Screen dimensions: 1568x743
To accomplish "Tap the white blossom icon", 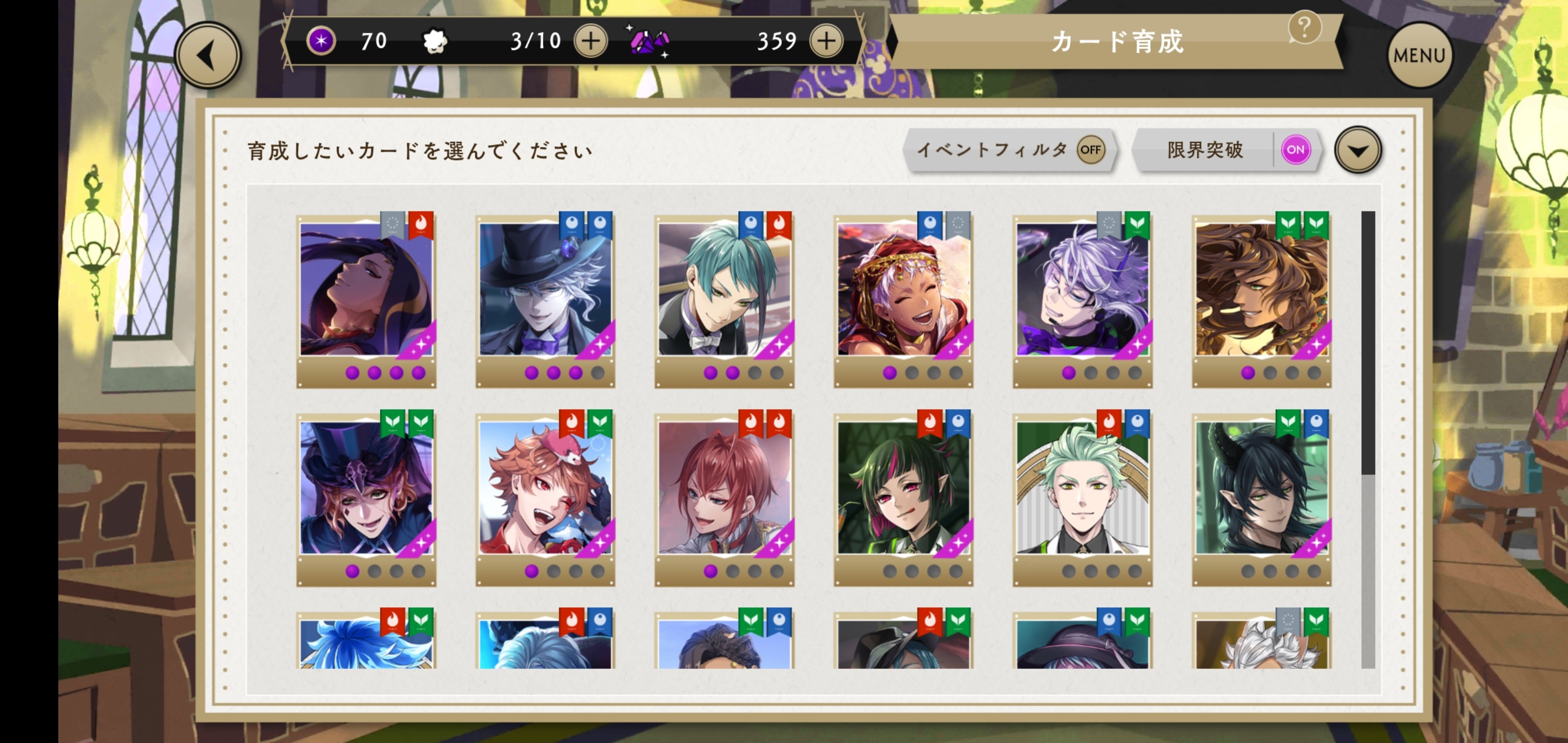I will point(435,41).
